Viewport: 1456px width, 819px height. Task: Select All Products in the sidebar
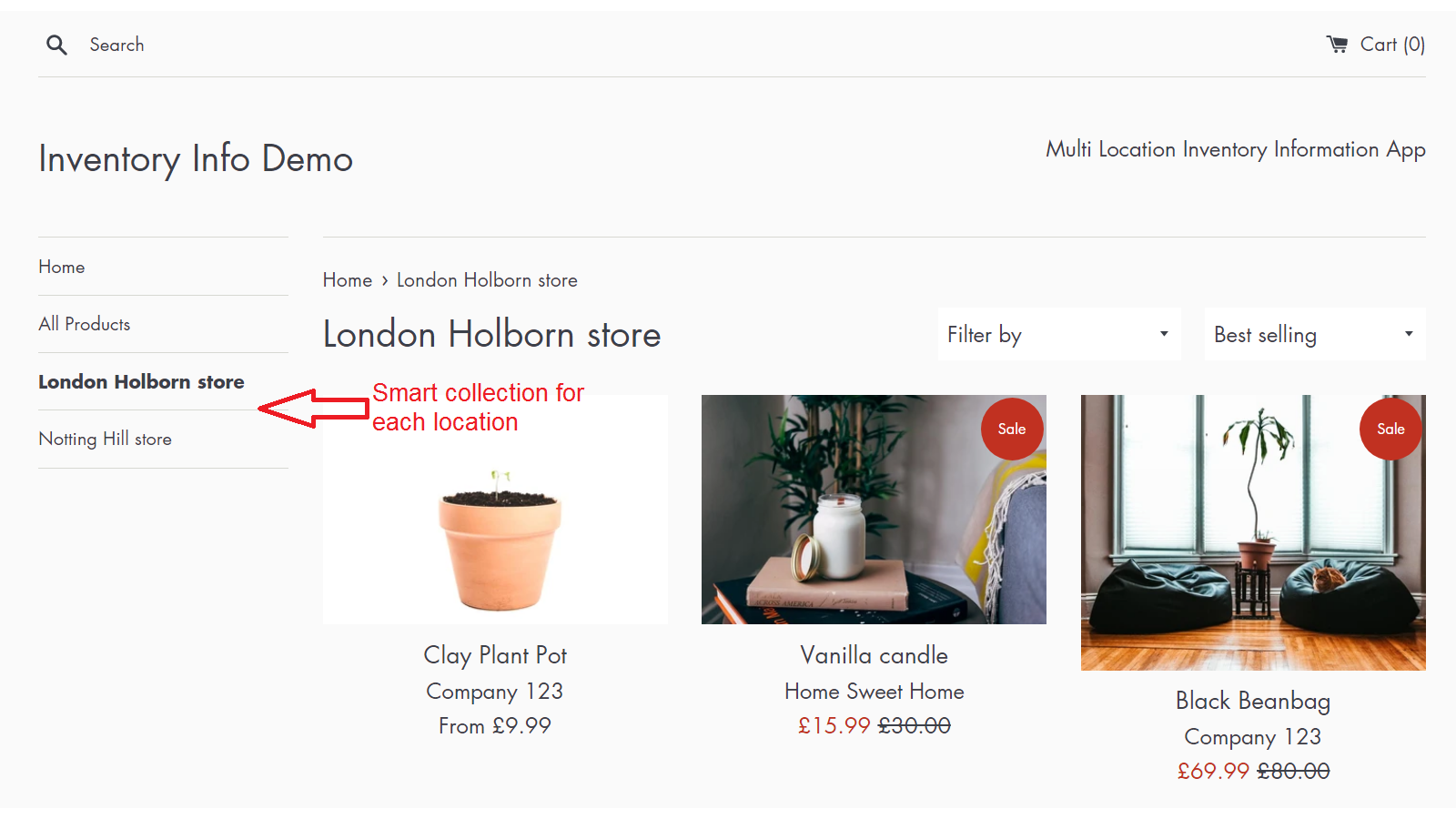[84, 324]
